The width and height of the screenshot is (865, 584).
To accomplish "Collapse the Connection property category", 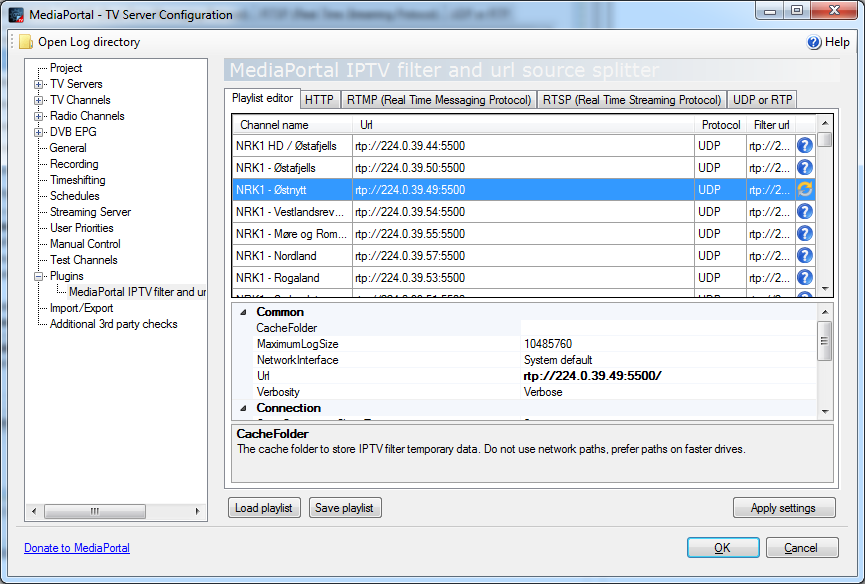I will click(243, 408).
